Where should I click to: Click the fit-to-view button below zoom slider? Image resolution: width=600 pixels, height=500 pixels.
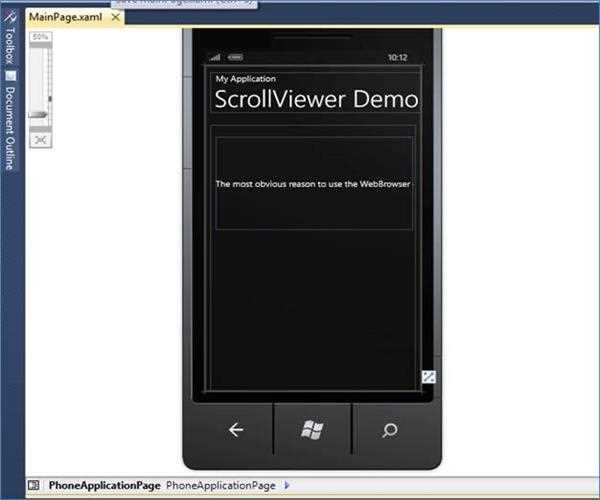40,140
